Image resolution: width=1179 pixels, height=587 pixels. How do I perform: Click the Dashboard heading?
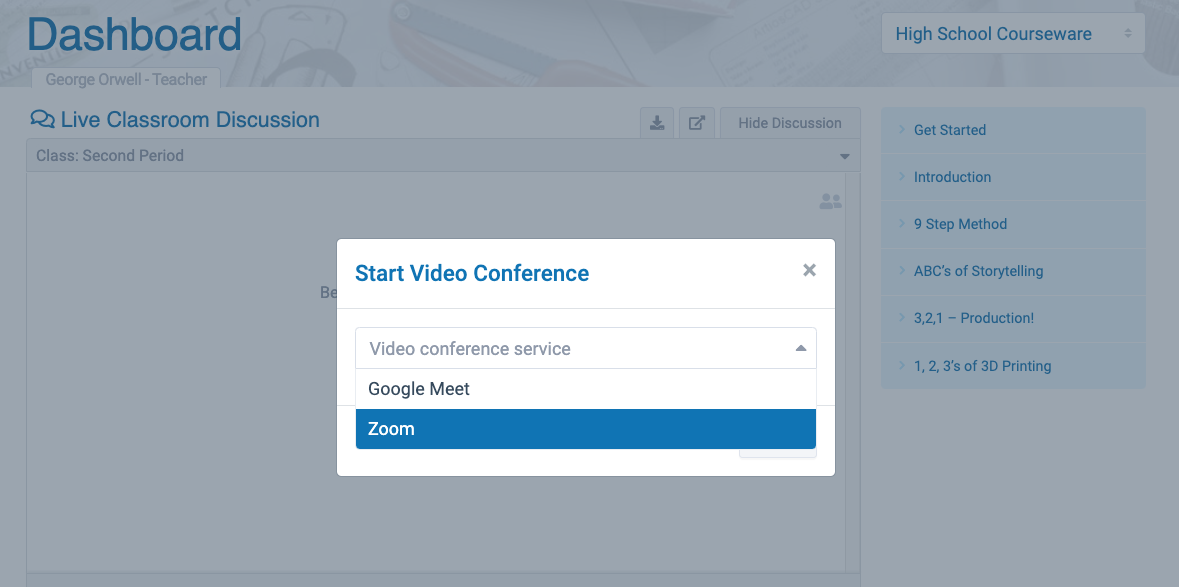tap(134, 34)
